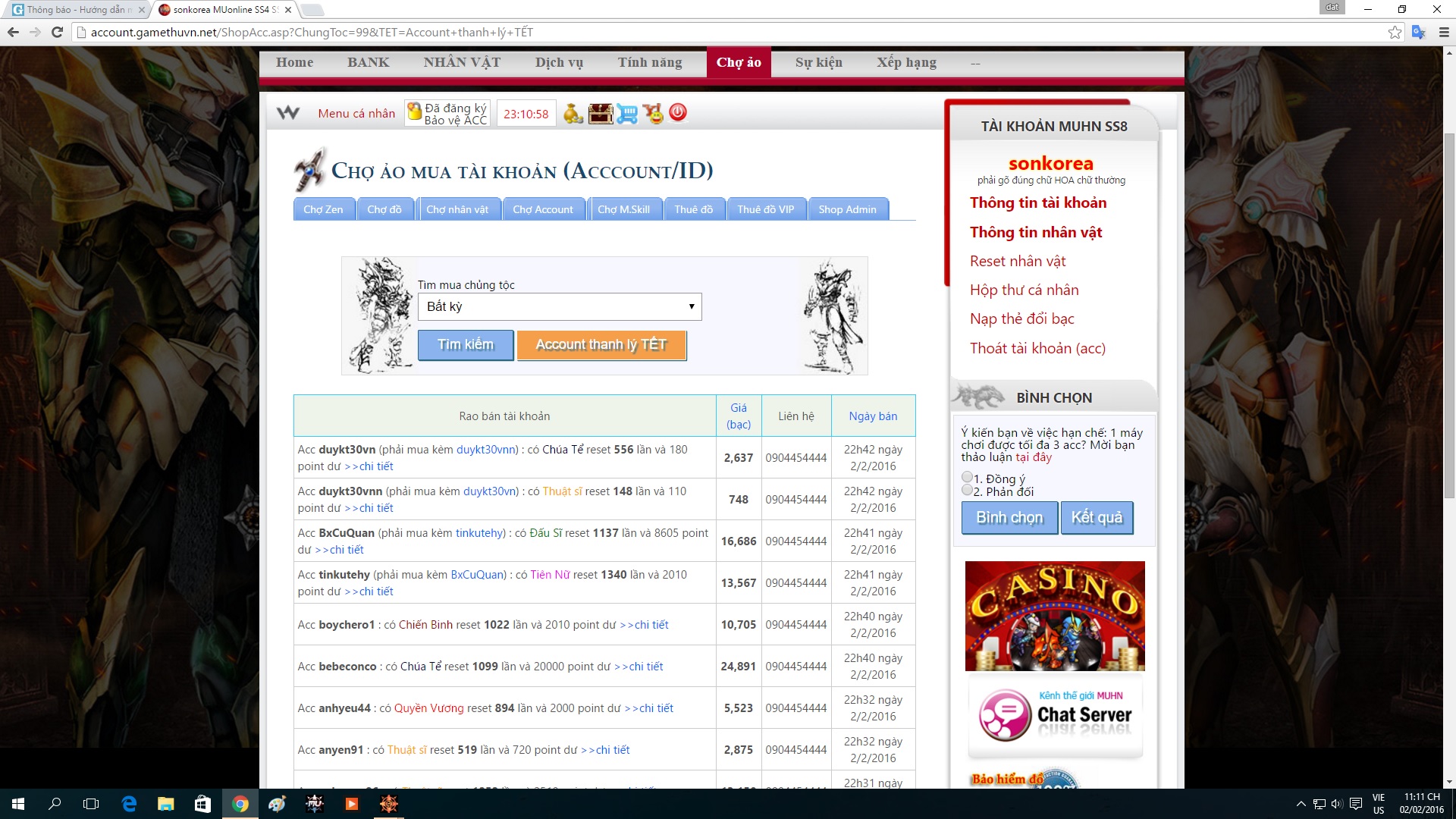This screenshot has height=819, width=1456.
Task: Show hidden system tray icons arrow
Action: click(x=1301, y=804)
